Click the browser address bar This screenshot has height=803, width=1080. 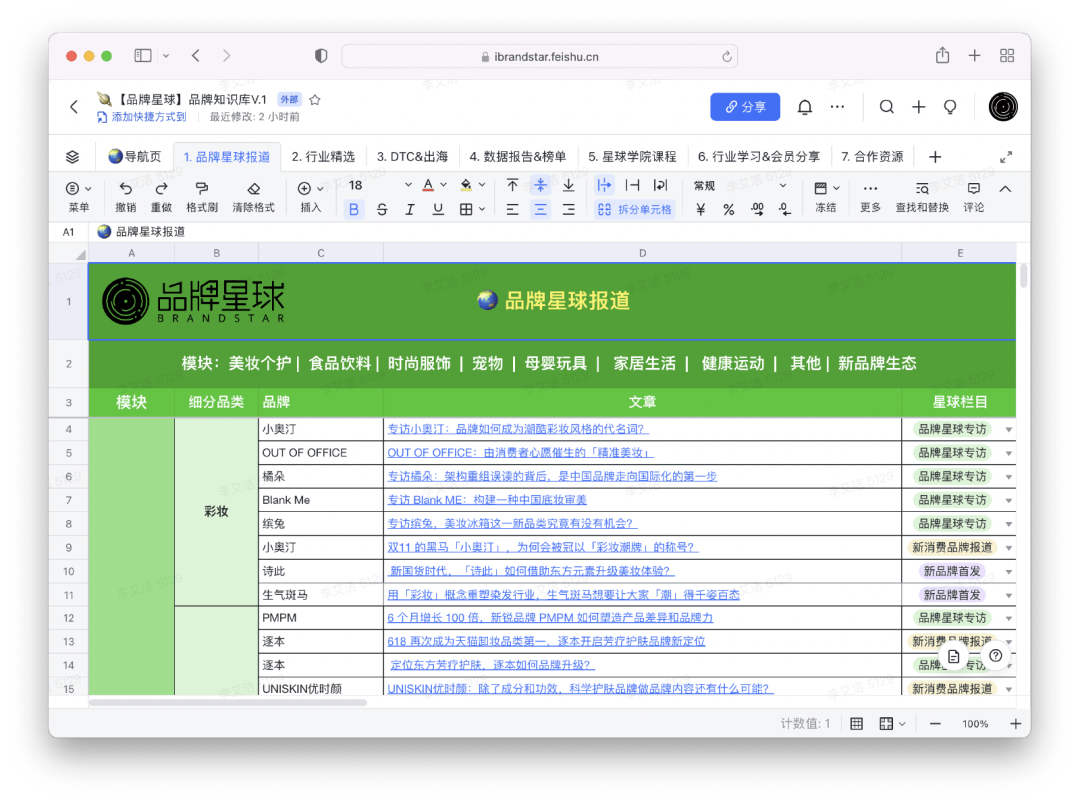[539, 56]
